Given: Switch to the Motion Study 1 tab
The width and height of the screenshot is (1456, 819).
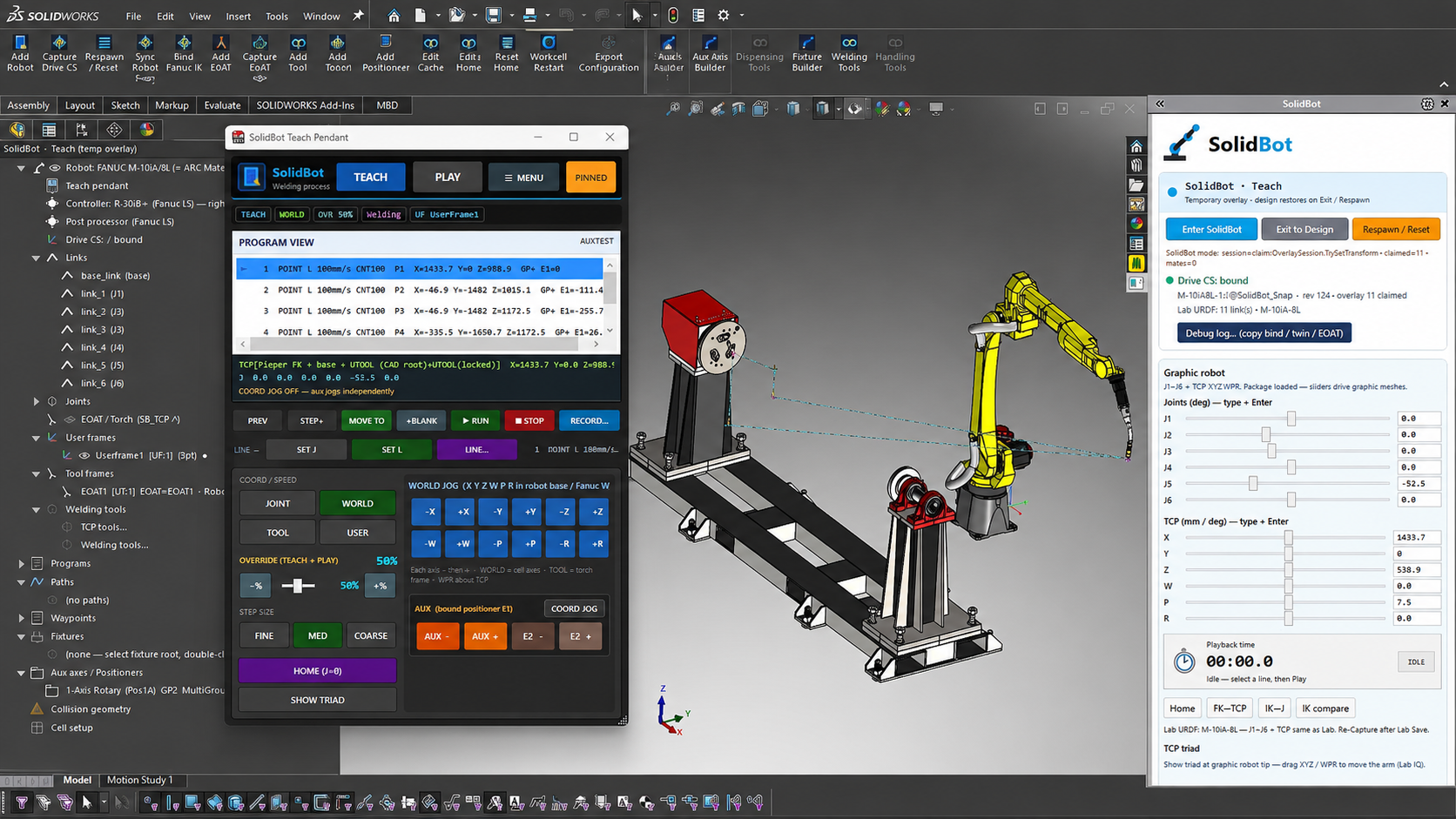Looking at the screenshot, I should click(139, 780).
